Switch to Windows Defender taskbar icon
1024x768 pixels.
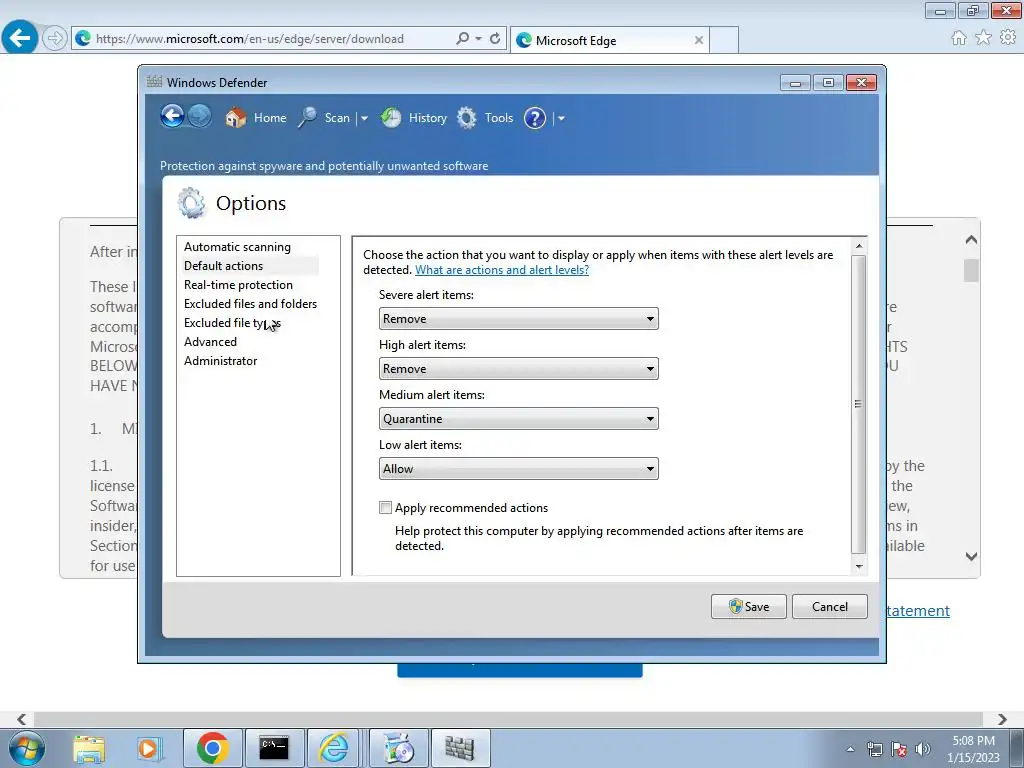coord(460,748)
